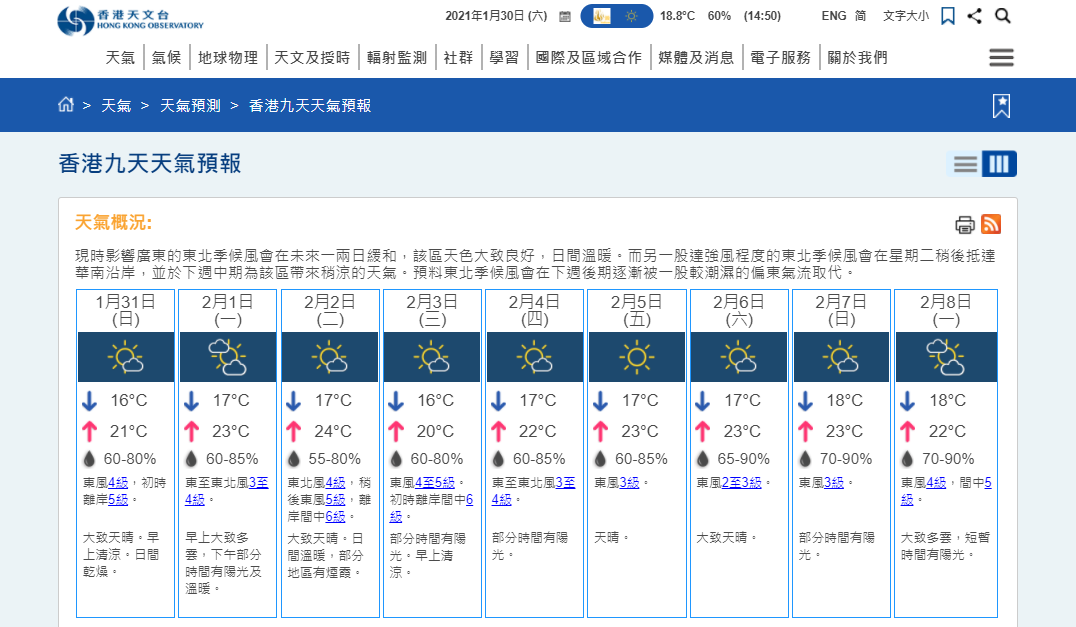Switch language to ENG
The image size is (1076, 627).
834,16
